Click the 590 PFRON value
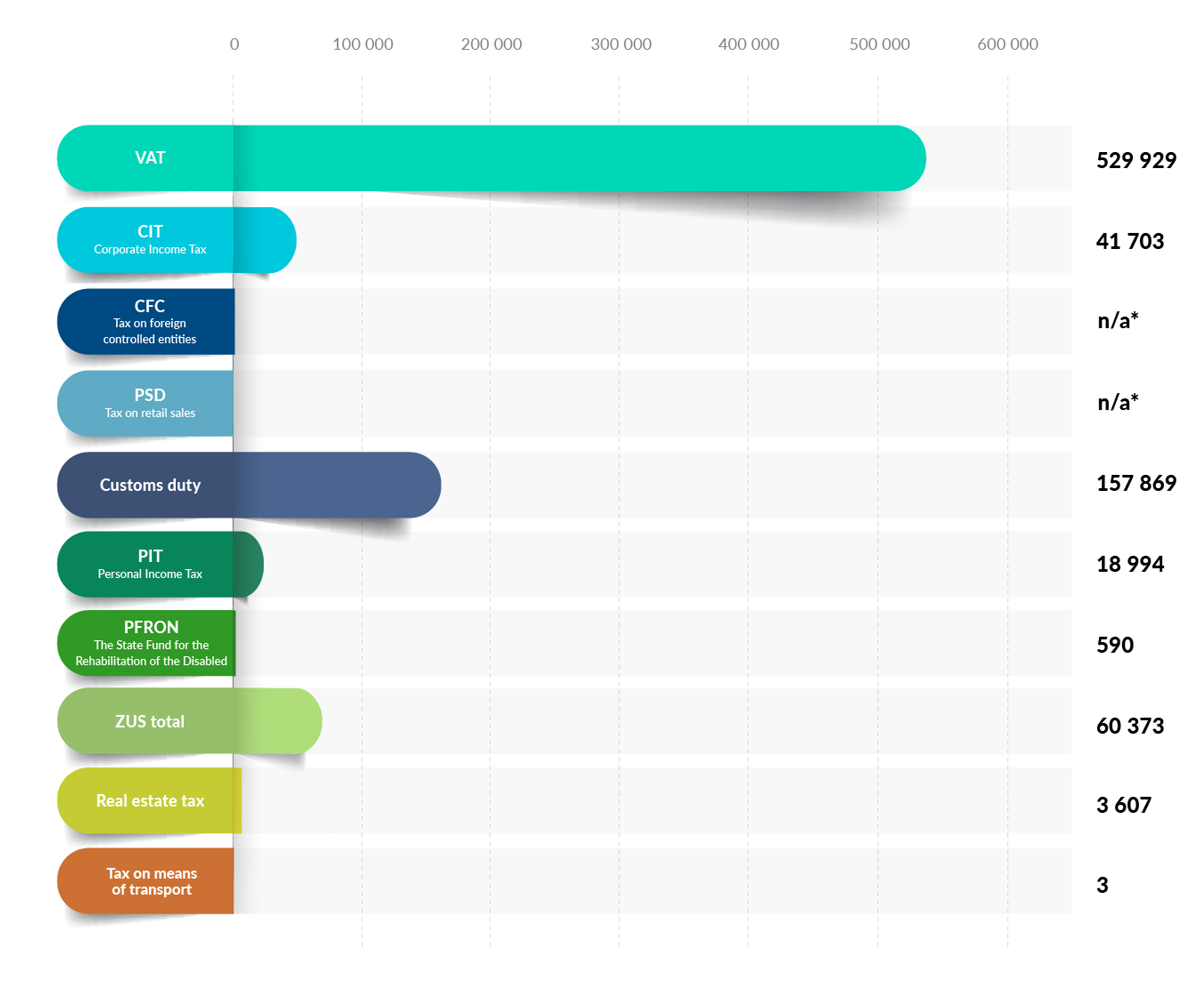 pos(1115,645)
